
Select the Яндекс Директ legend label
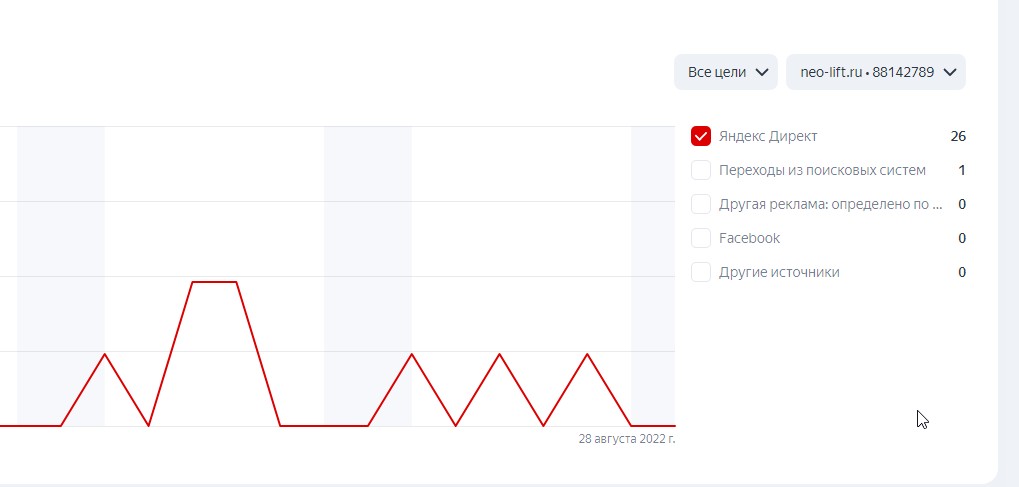click(x=768, y=136)
